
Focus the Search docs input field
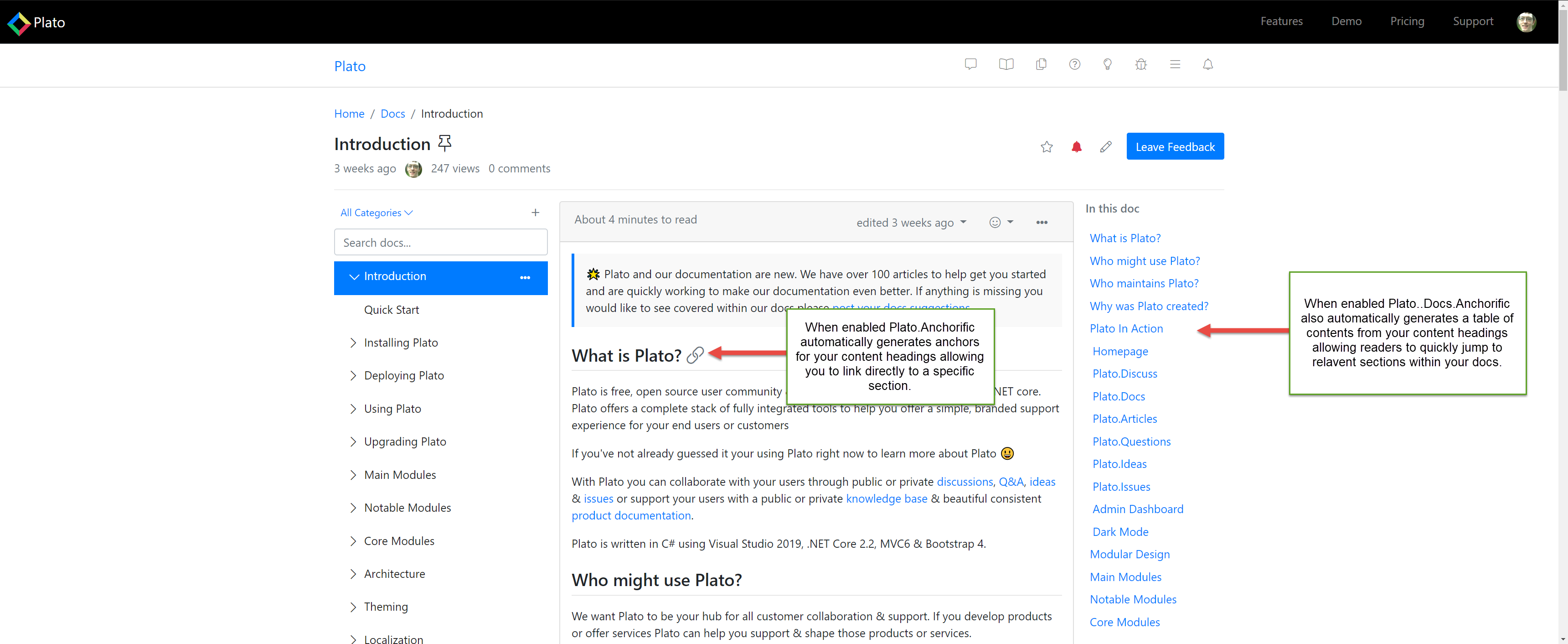tap(441, 243)
